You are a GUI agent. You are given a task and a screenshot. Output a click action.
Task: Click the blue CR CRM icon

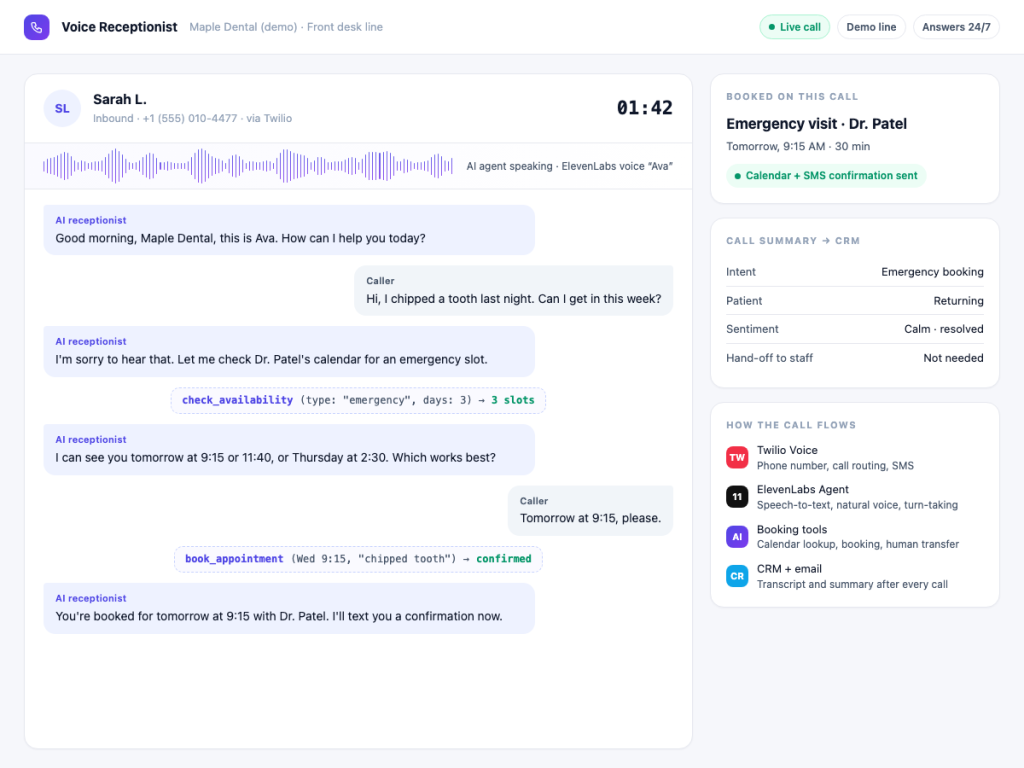click(737, 576)
